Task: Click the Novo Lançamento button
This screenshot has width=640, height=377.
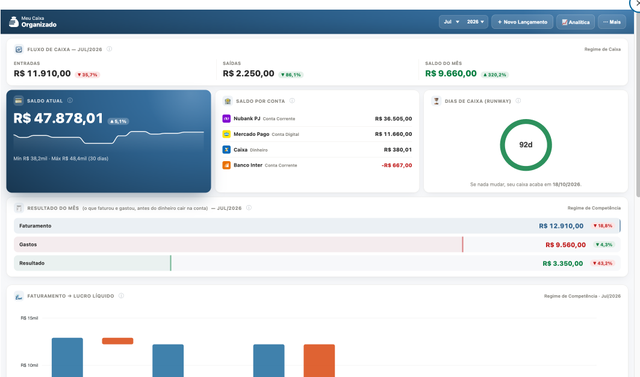Action: pos(522,22)
